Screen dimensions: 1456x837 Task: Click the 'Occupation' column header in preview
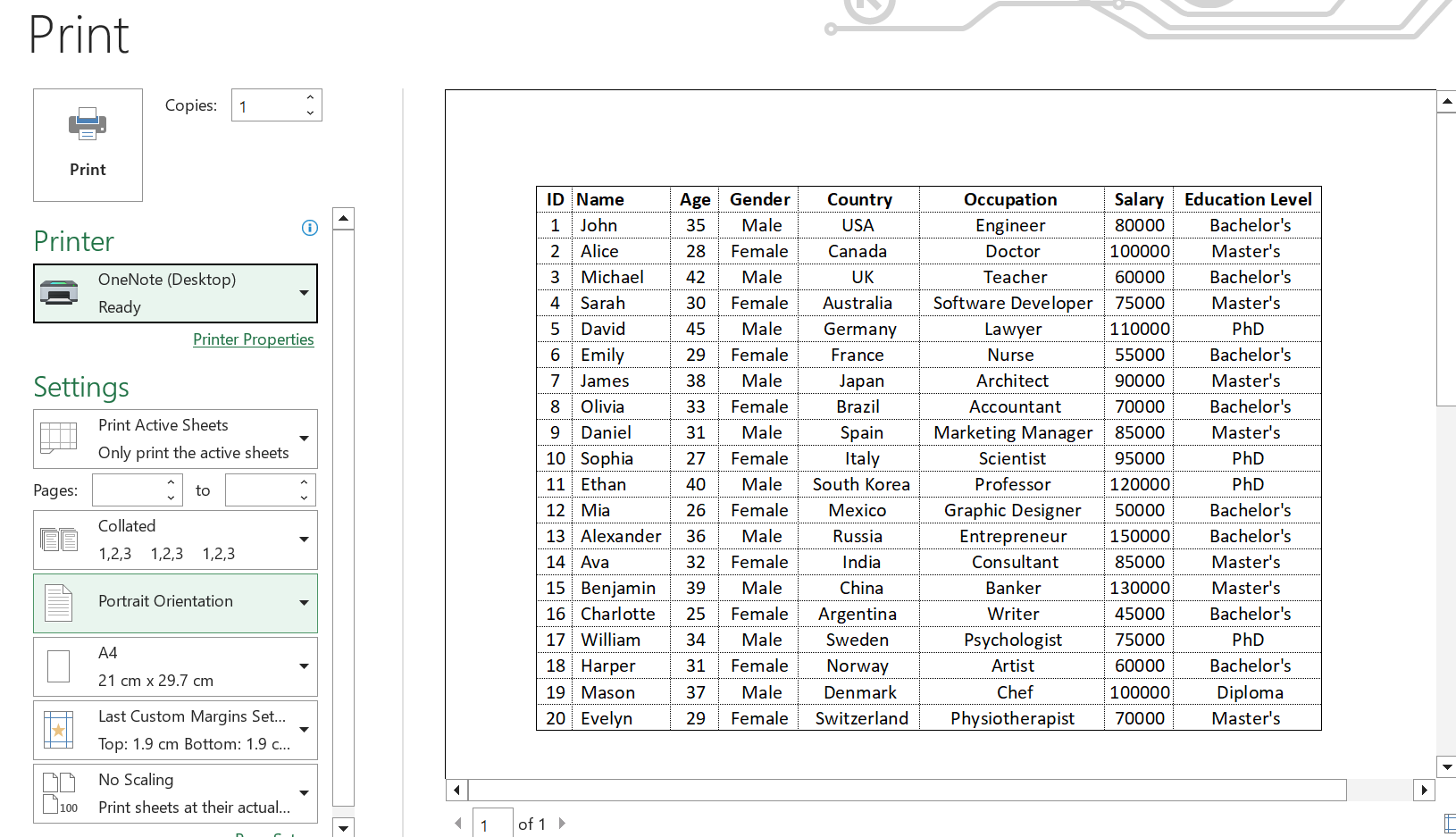tap(1010, 199)
